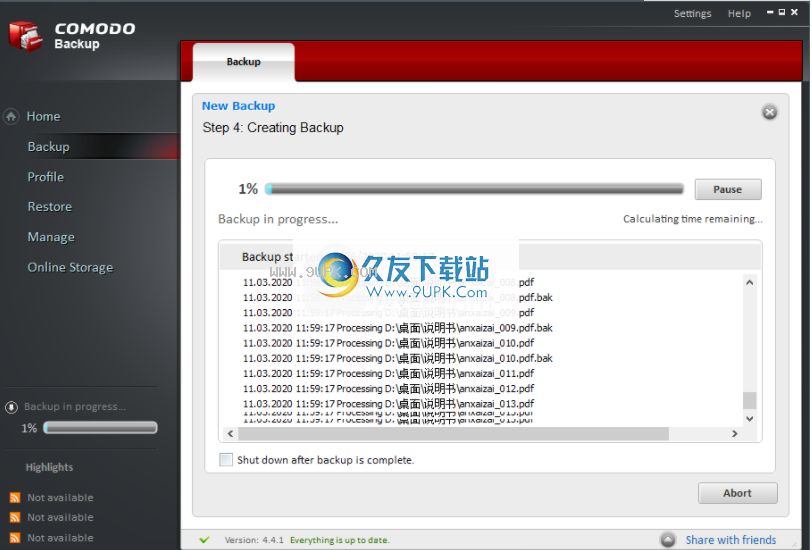Select the anxaizai_010.pdf log entry
812x550 pixels.
pyautogui.click(x=388, y=343)
